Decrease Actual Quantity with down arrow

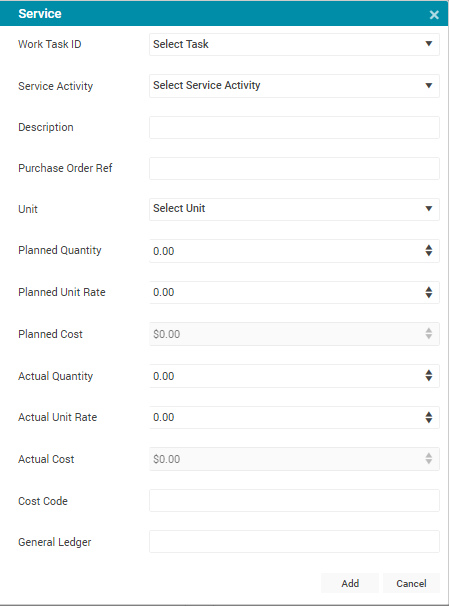coord(429,379)
